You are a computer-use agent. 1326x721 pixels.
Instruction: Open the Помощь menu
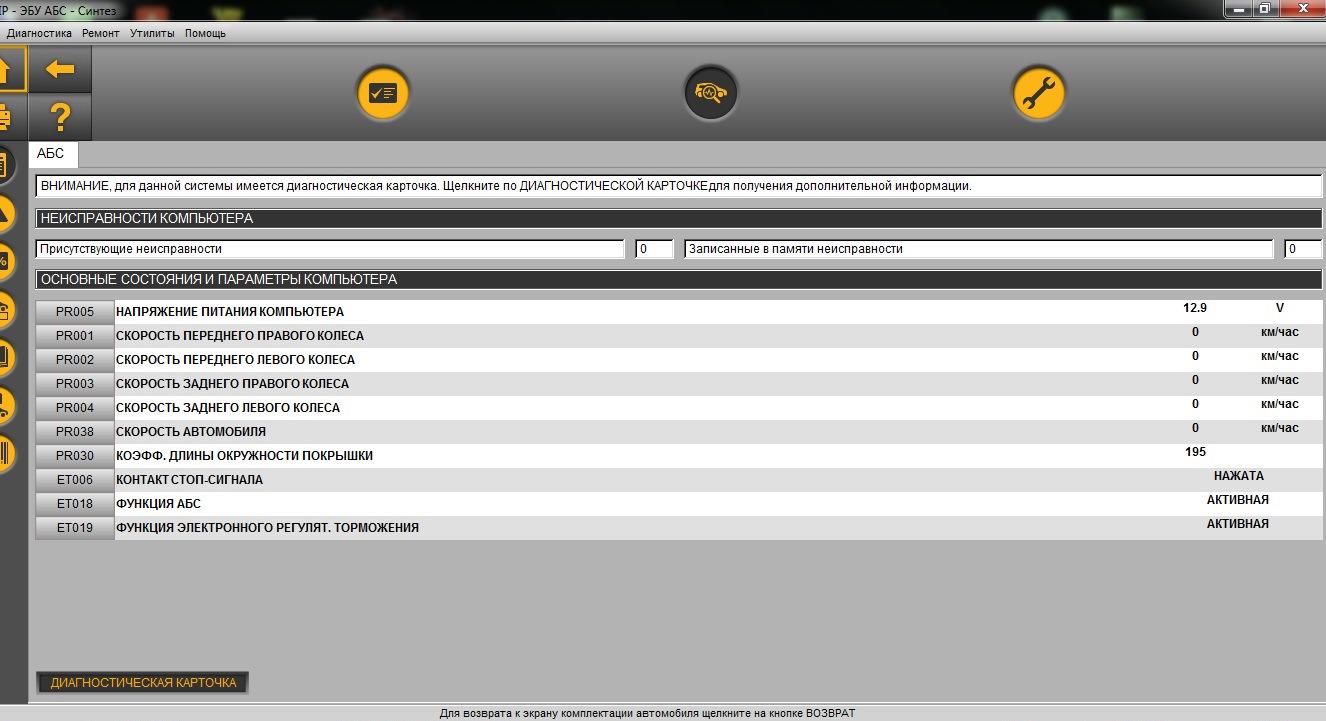click(x=205, y=33)
